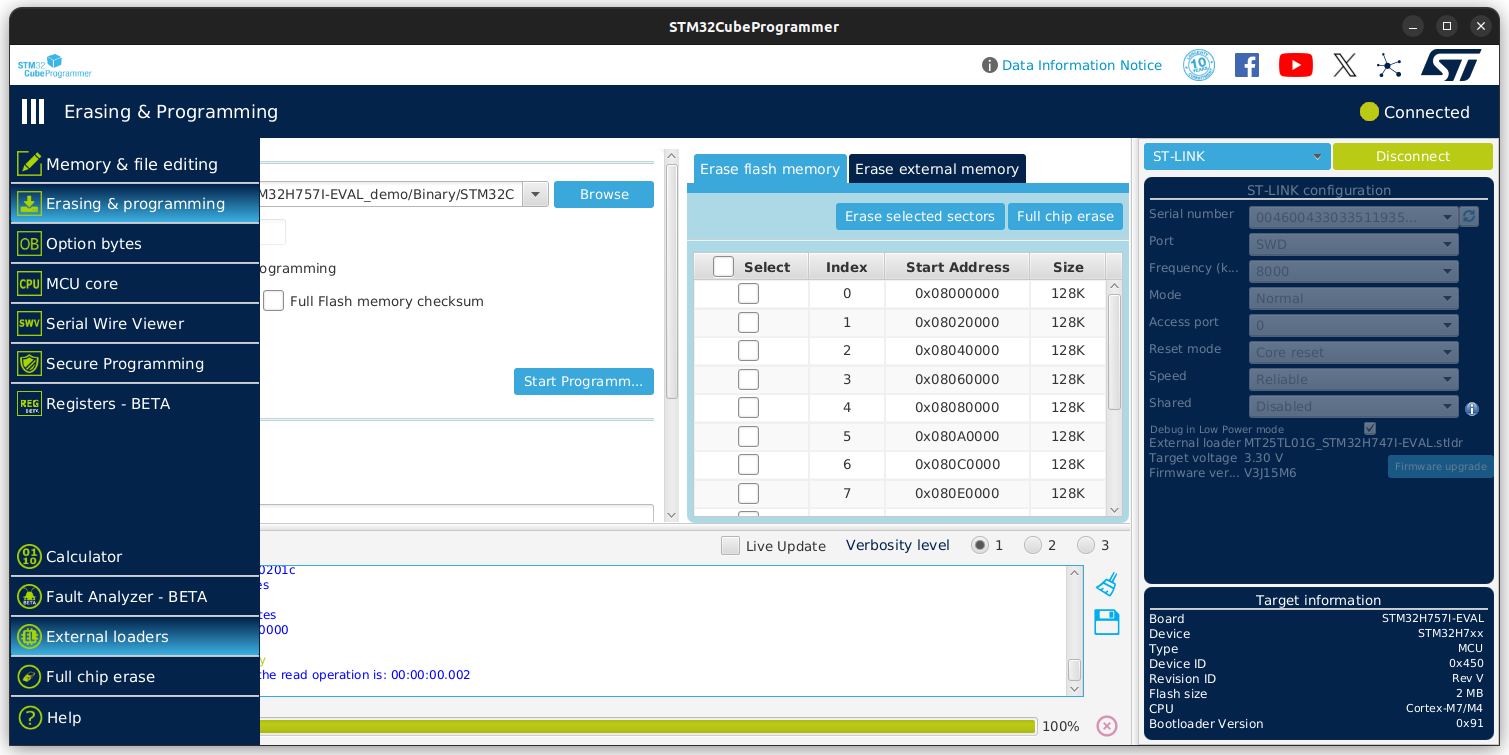The height and width of the screenshot is (755, 1509).
Task: Save the log with the floppy disk icon
Action: pyautogui.click(x=1106, y=622)
